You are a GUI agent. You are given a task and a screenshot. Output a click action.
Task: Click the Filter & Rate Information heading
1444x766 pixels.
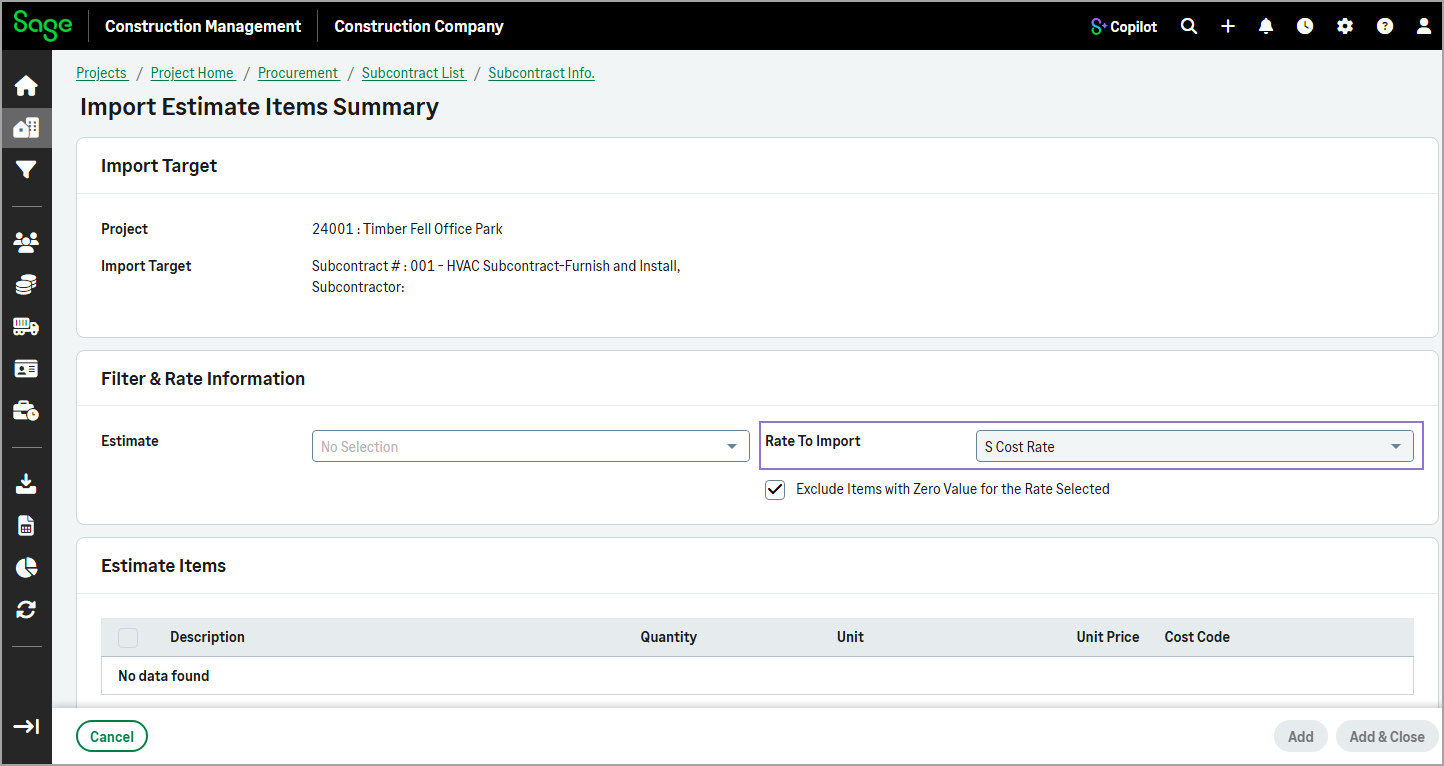pyautogui.click(x=203, y=379)
